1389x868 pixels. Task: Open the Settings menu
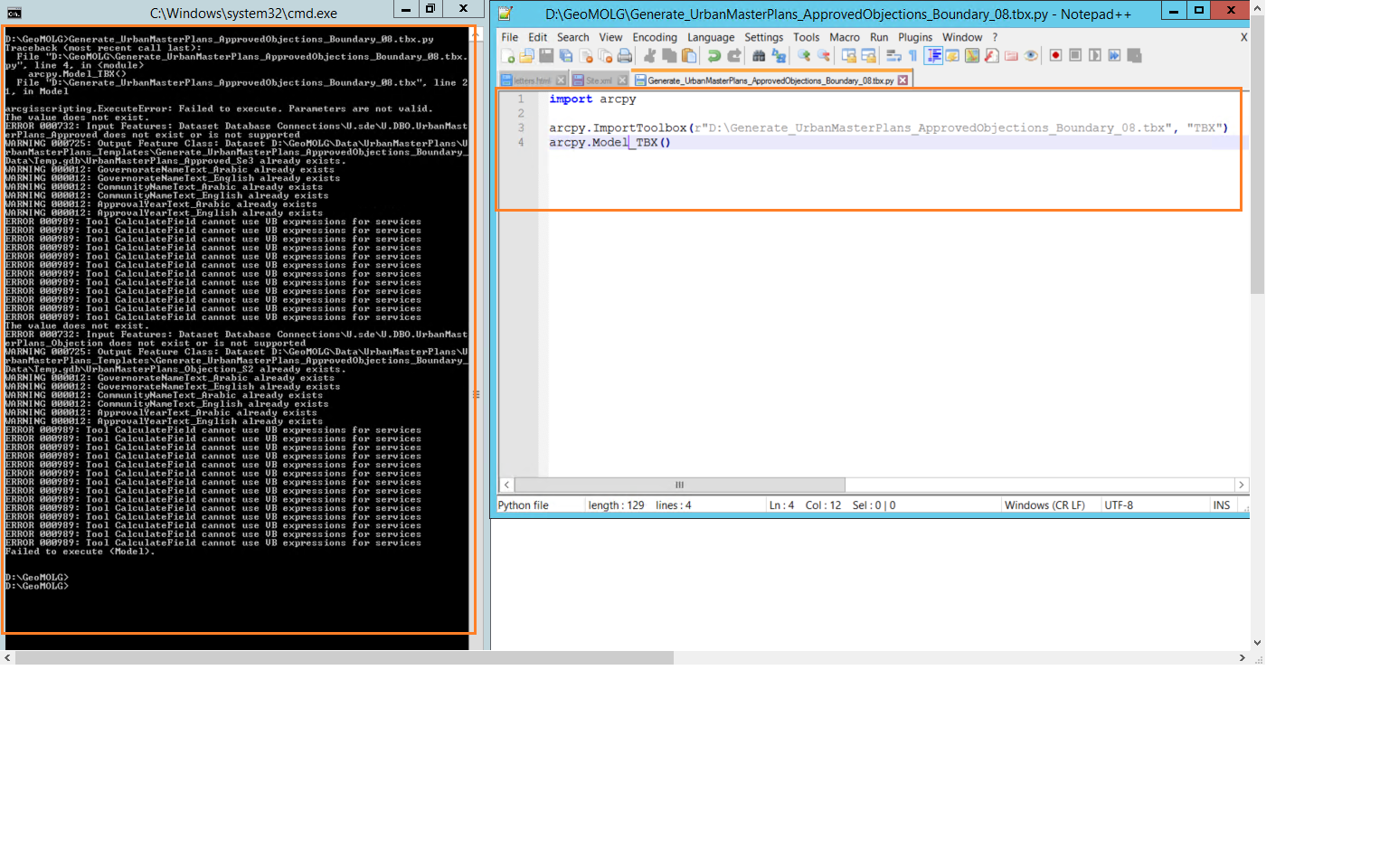pyautogui.click(x=764, y=37)
